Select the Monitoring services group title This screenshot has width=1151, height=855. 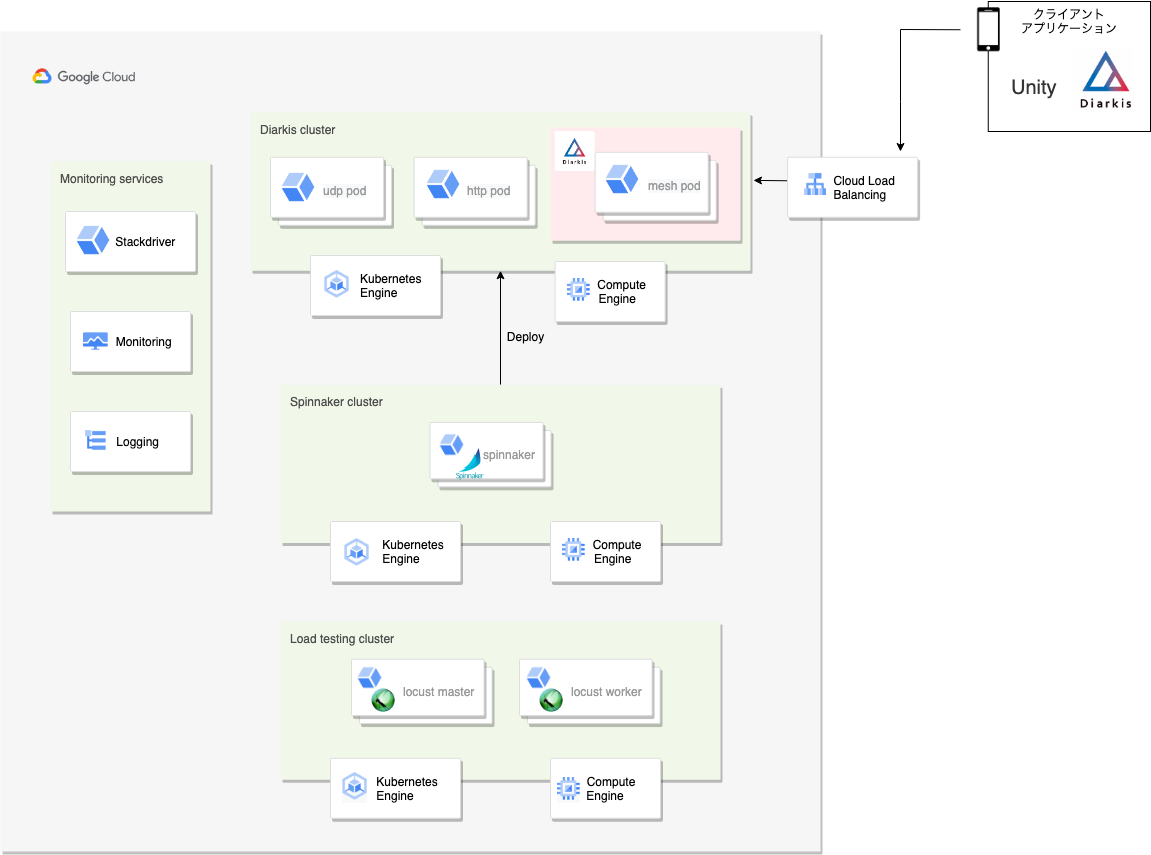point(112,179)
